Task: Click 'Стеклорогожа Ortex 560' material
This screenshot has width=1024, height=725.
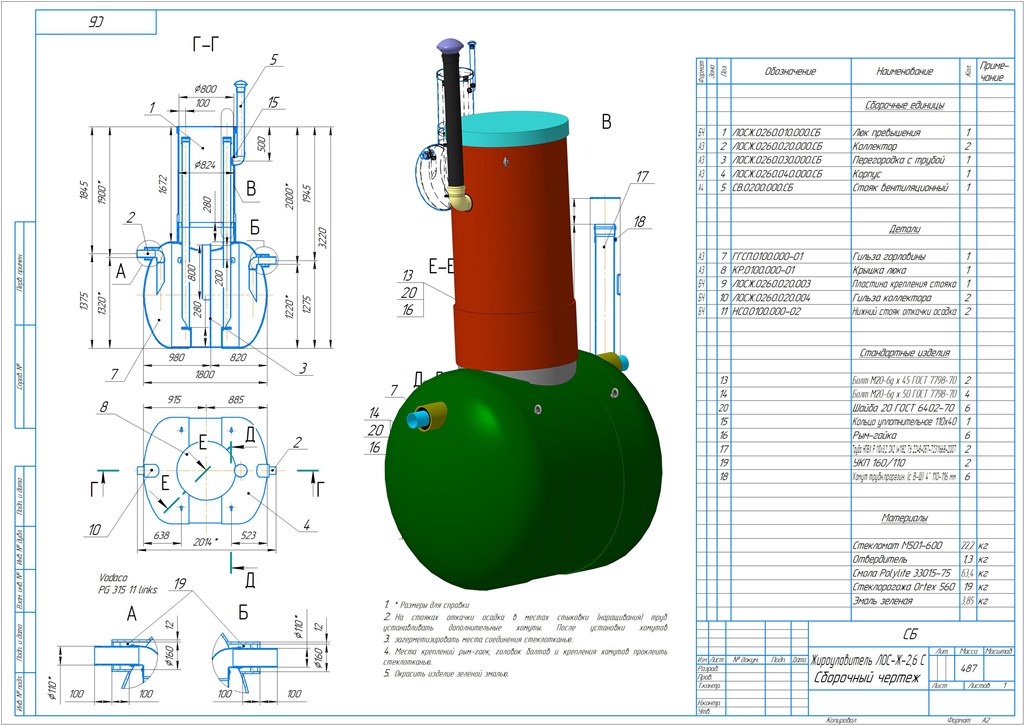Action: pyautogui.click(x=904, y=587)
